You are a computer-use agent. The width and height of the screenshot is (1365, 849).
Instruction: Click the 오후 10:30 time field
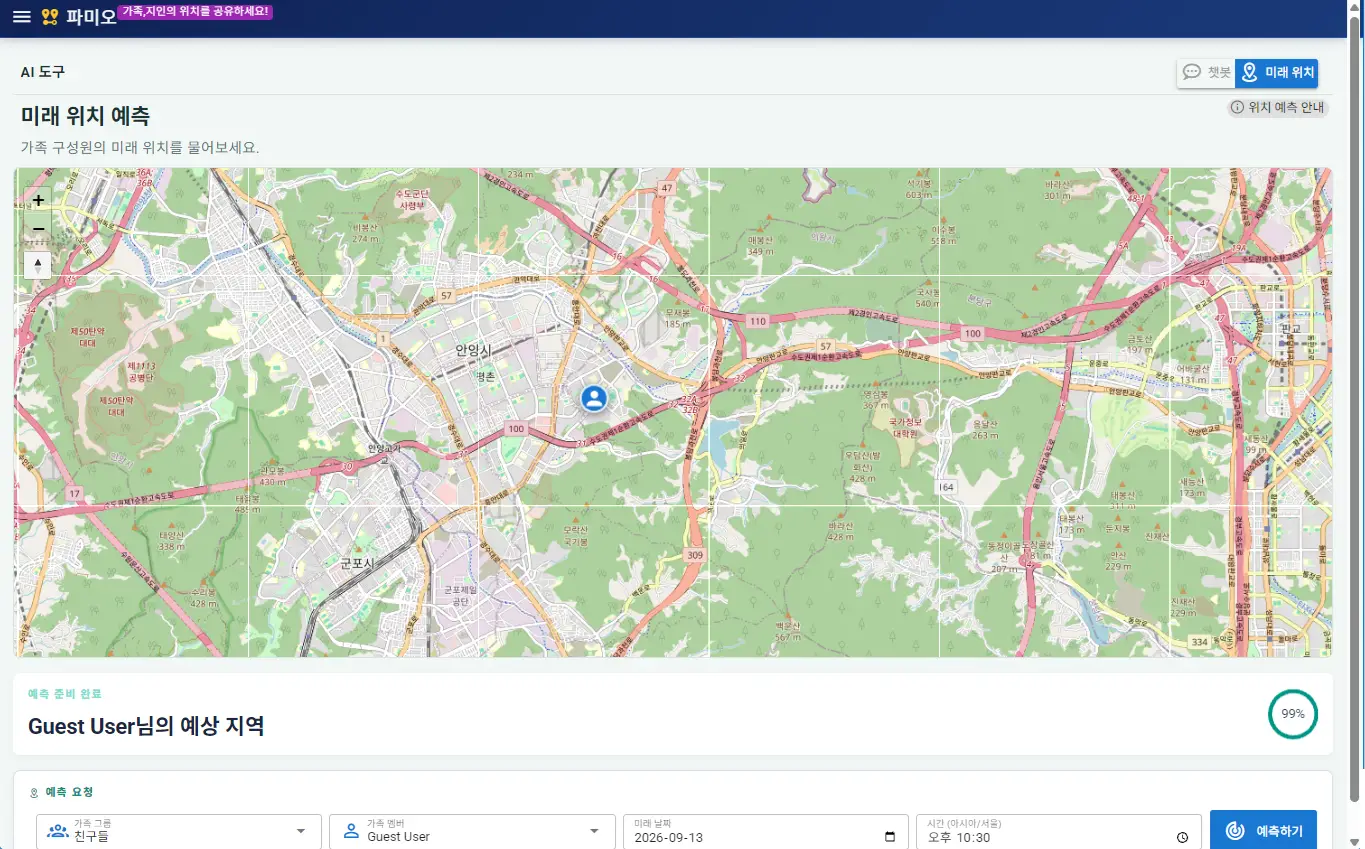point(1059,832)
